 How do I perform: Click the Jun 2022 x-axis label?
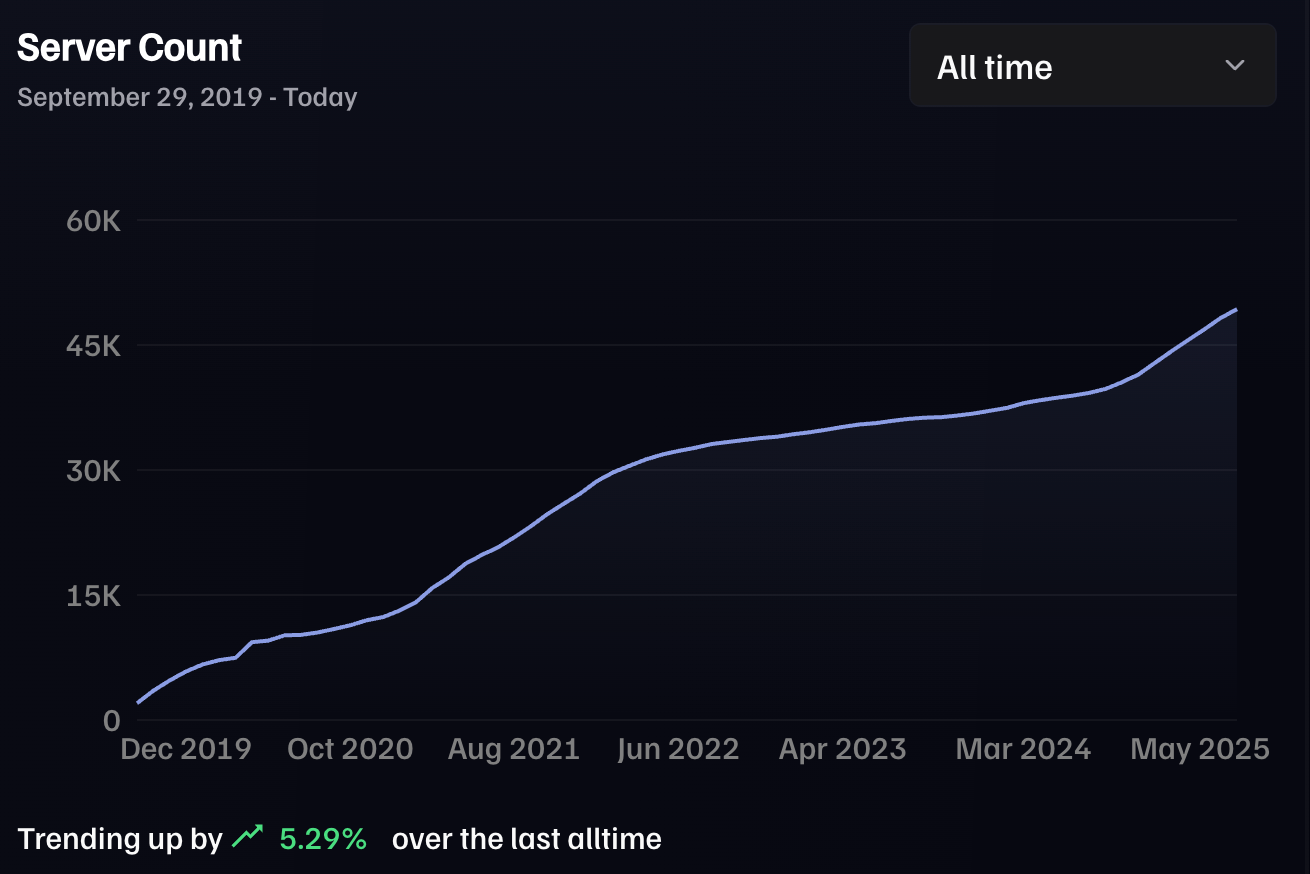tap(678, 749)
